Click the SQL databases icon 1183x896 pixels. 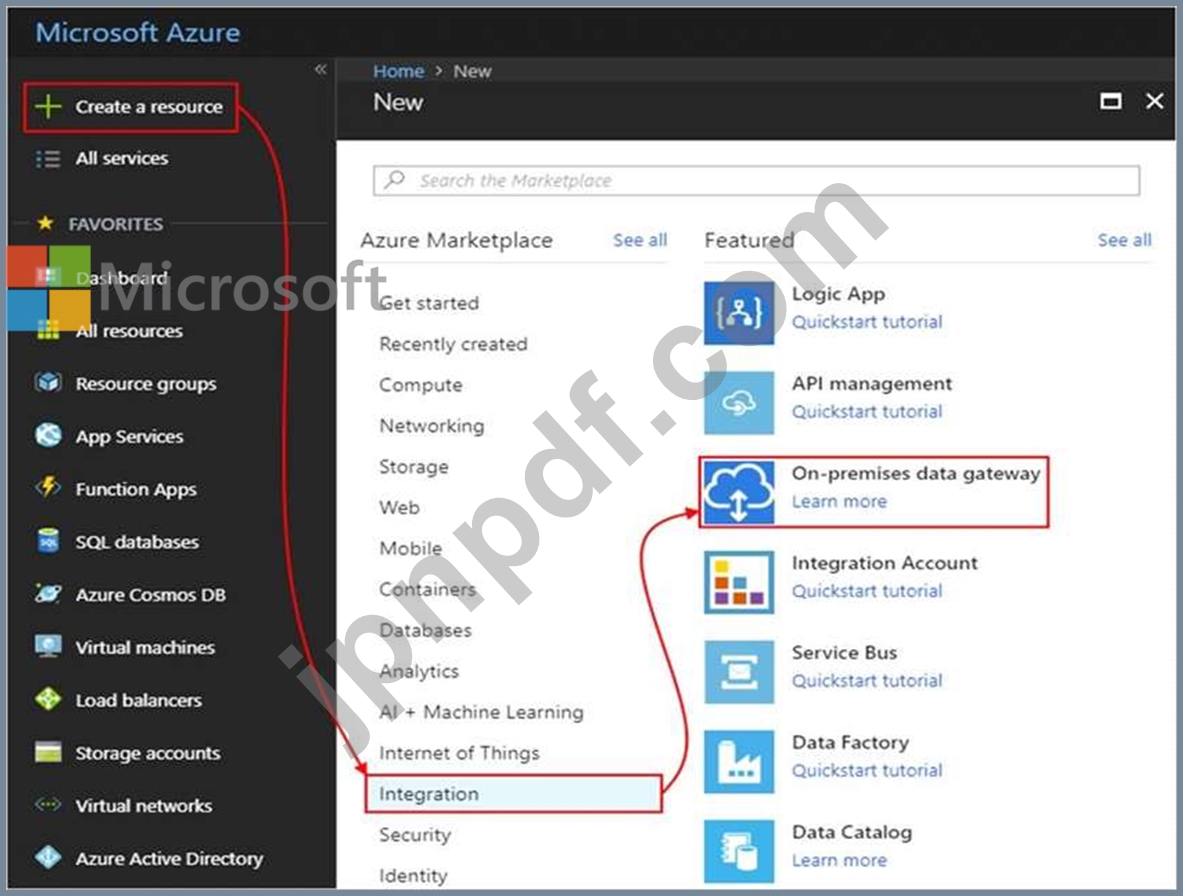pos(48,541)
